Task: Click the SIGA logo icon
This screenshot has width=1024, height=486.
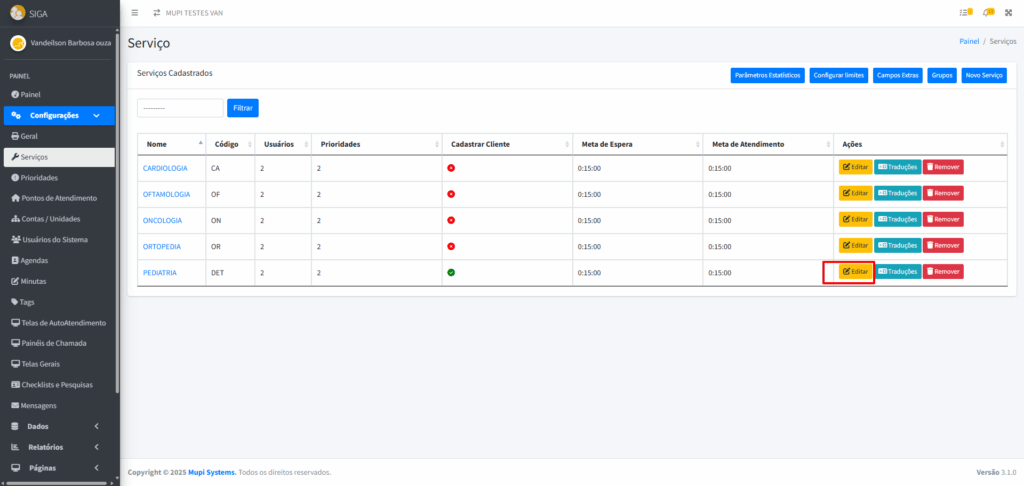Action: 17,13
